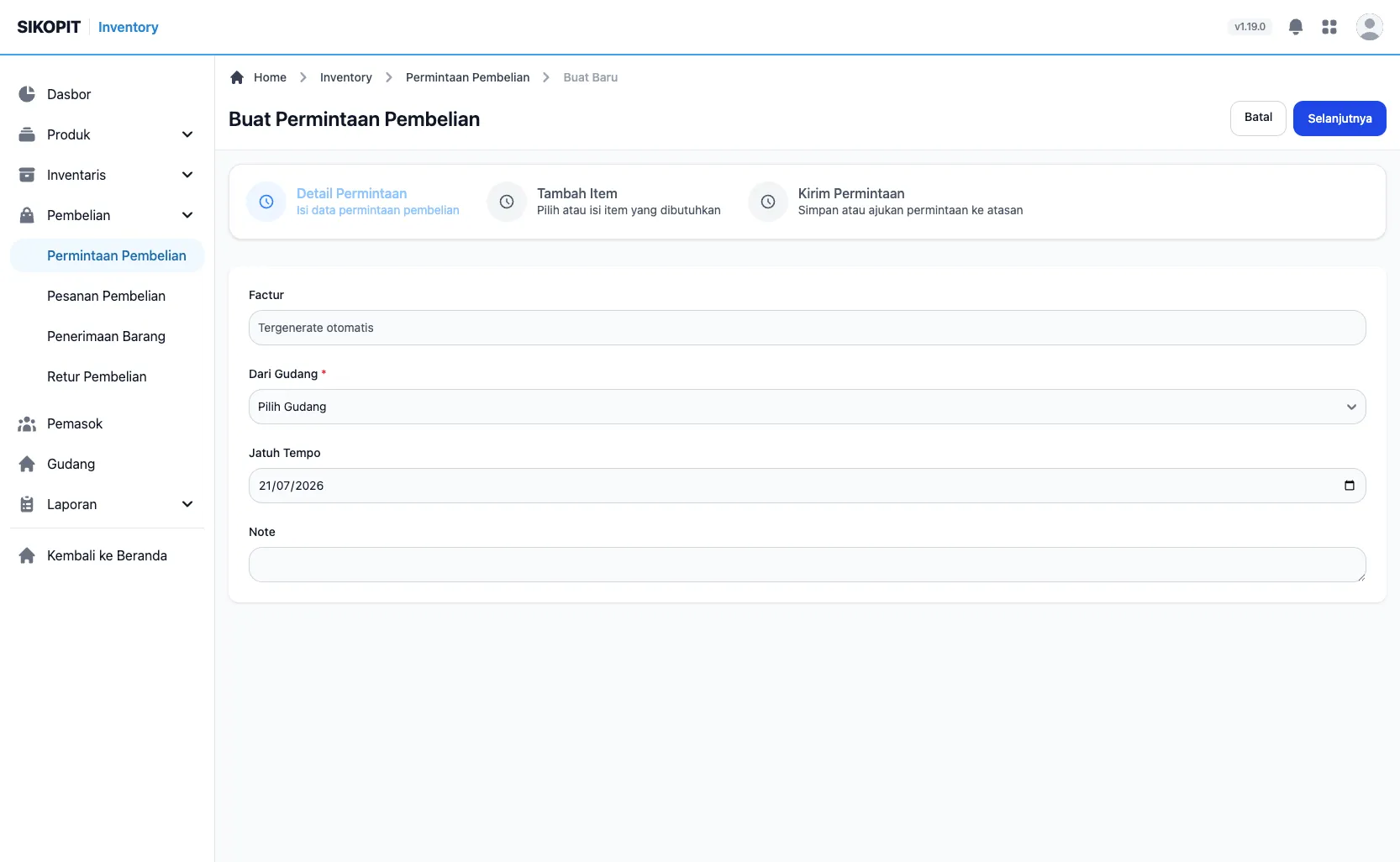The height and width of the screenshot is (862, 1400).
Task: Click the Selanjutnya button
Action: click(1339, 118)
